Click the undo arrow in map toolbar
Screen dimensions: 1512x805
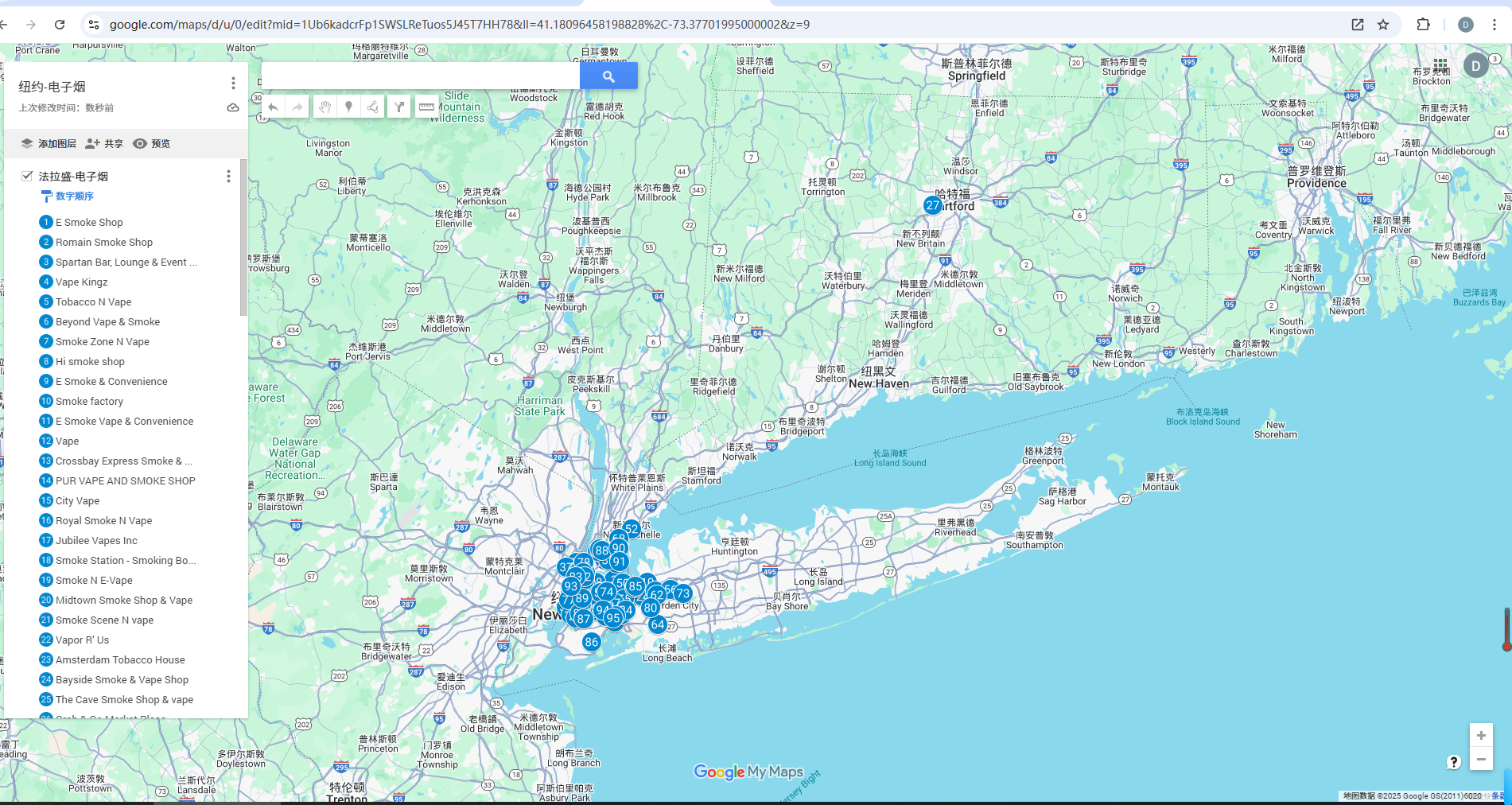pos(273,107)
